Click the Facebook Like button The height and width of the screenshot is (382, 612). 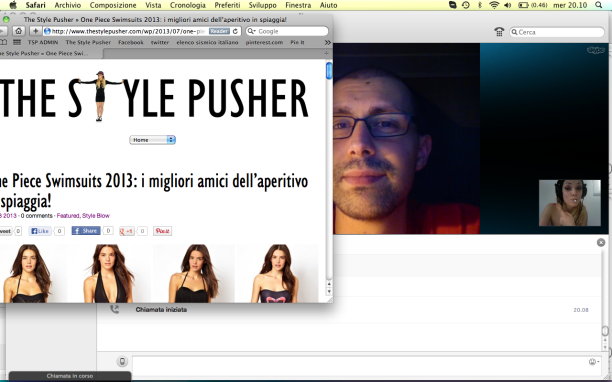click(41, 231)
